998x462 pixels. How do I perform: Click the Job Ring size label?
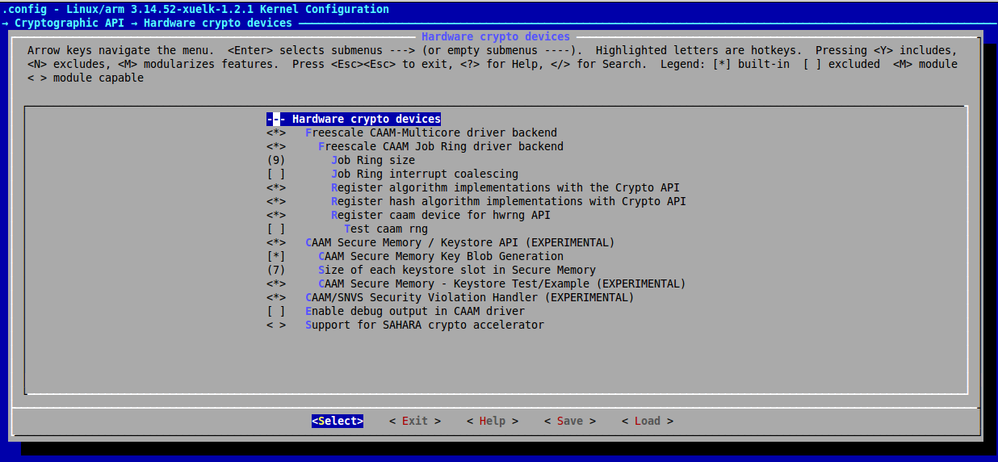pyautogui.click(x=373, y=160)
